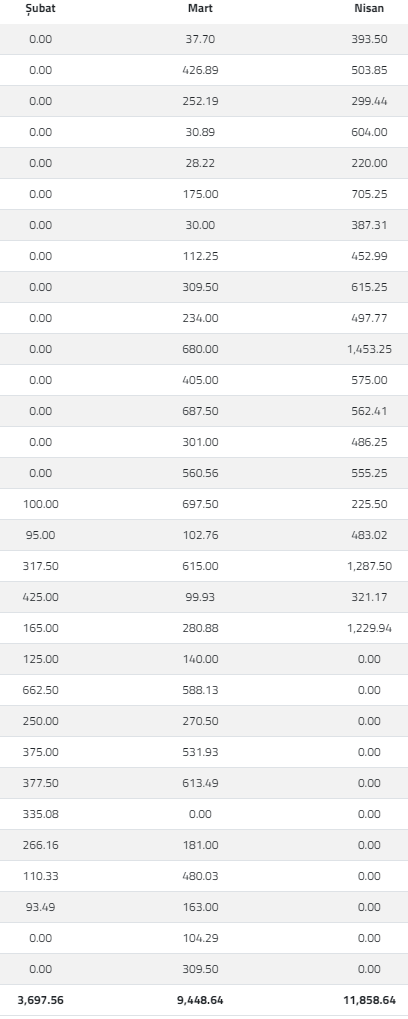Click the Nisan value 393.50
The image size is (408, 1019).
369,39
